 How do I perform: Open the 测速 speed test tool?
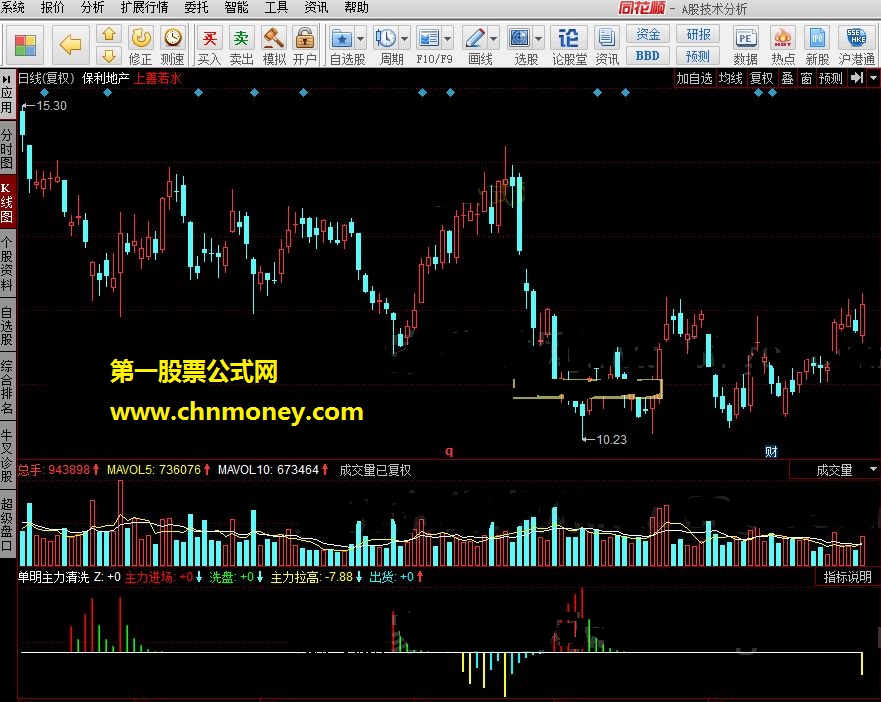click(x=172, y=46)
